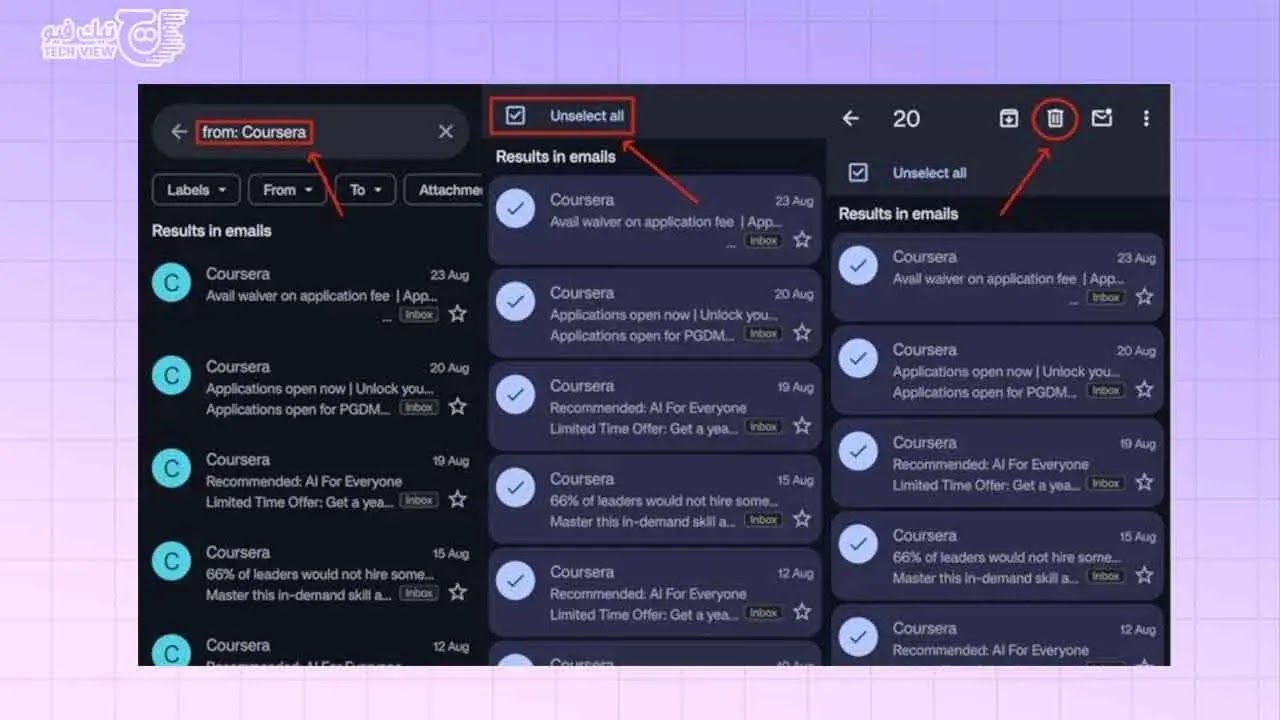Untick the Unselect all checkbox in middle panel
The height and width of the screenshot is (720, 1280).
(x=515, y=116)
